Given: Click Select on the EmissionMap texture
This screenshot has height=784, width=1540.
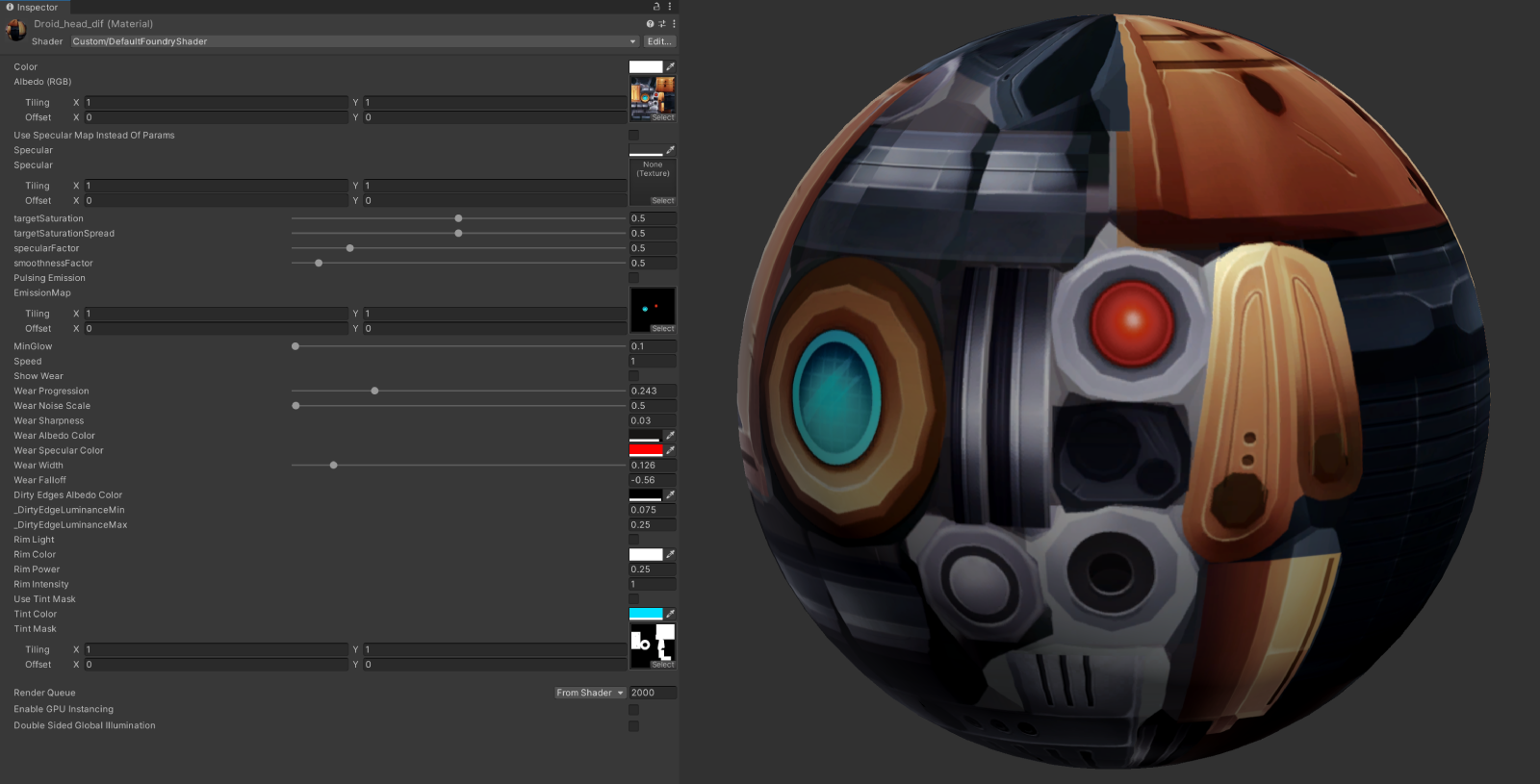Looking at the screenshot, I should [662, 329].
